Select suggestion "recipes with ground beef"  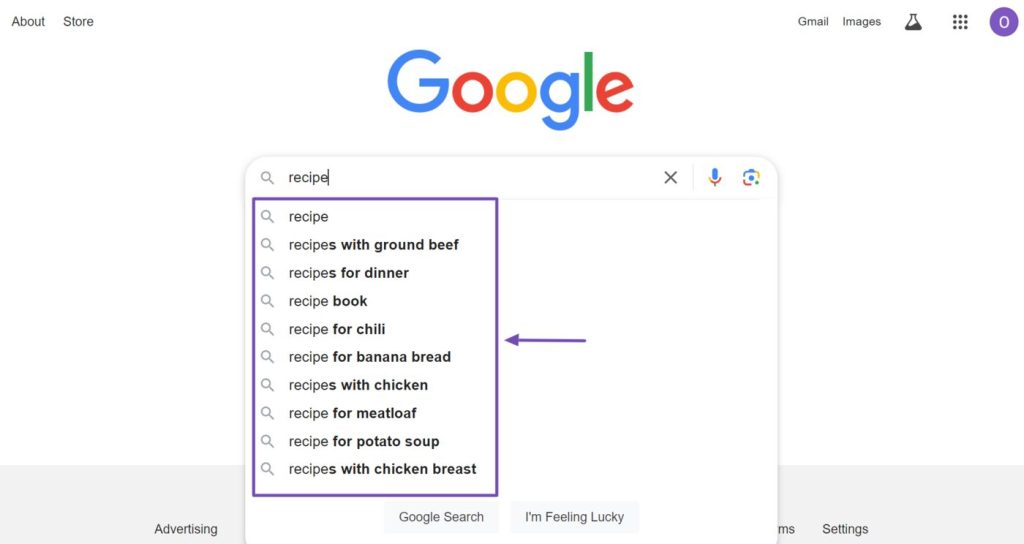[373, 245]
